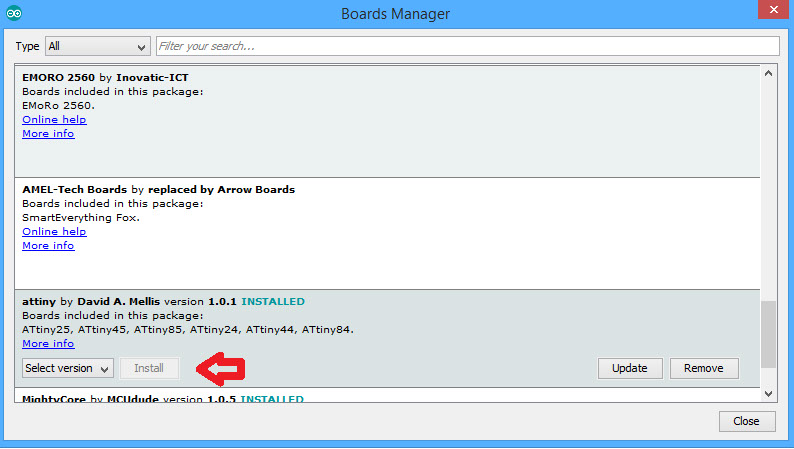Click the INSTALLED label for attiny
Viewport: 794px width, 449px height.
pyautogui.click(x=273, y=301)
